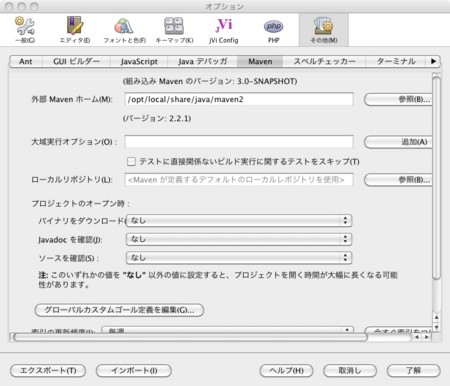450x386 pixels.
Task: Open the Keymap (キーマップ) options category
Action: (x=174, y=30)
